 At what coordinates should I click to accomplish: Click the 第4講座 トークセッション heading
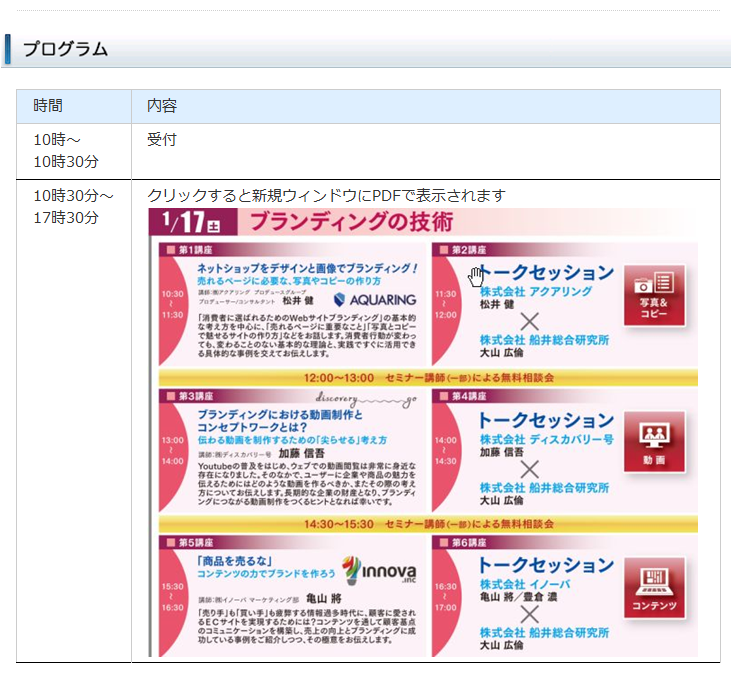tap(546, 420)
